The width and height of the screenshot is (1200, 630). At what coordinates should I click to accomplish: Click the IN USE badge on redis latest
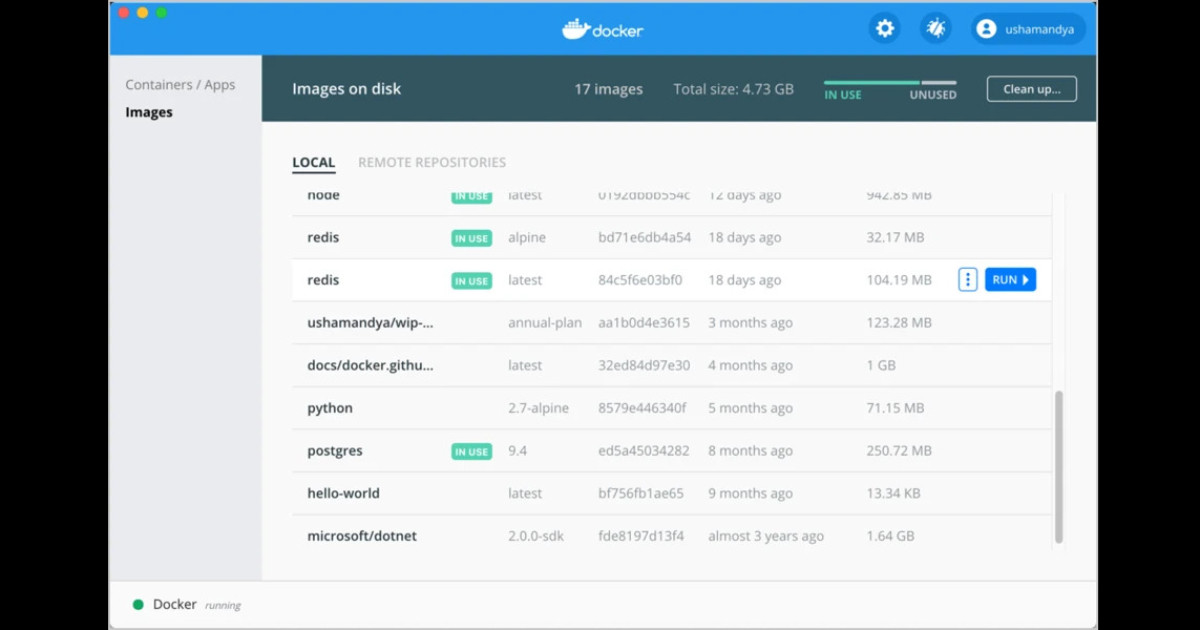click(x=472, y=281)
